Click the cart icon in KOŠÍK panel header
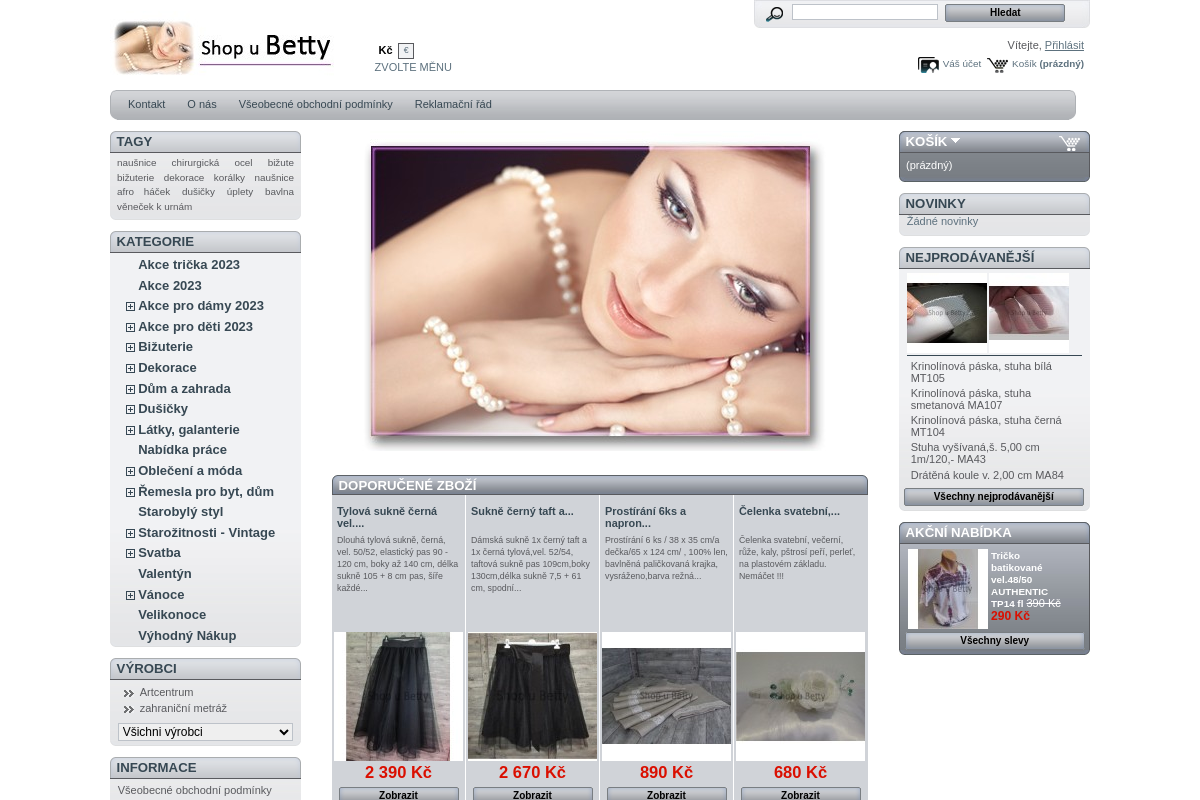Screen dimensions: 1200x800 pyautogui.click(x=1069, y=143)
